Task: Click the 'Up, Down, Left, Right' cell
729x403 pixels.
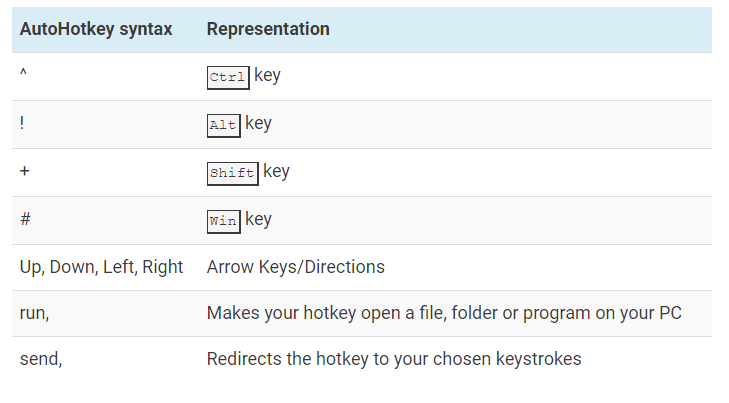Action: click(101, 267)
